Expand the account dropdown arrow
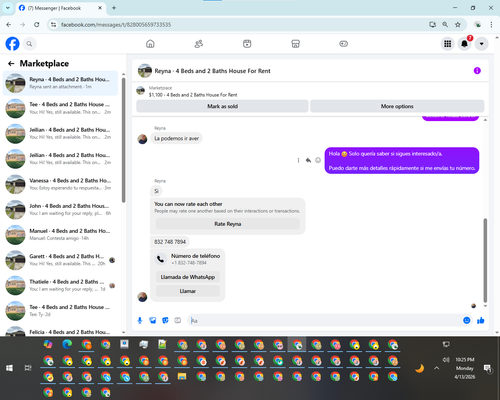 pyautogui.click(x=481, y=44)
